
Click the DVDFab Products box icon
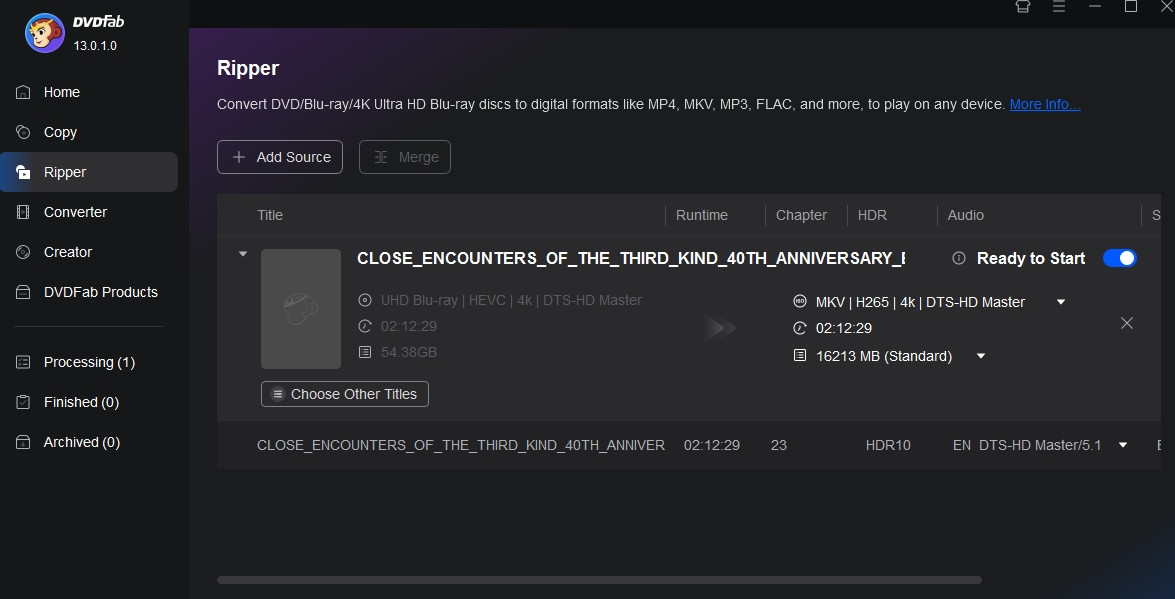tap(23, 292)
